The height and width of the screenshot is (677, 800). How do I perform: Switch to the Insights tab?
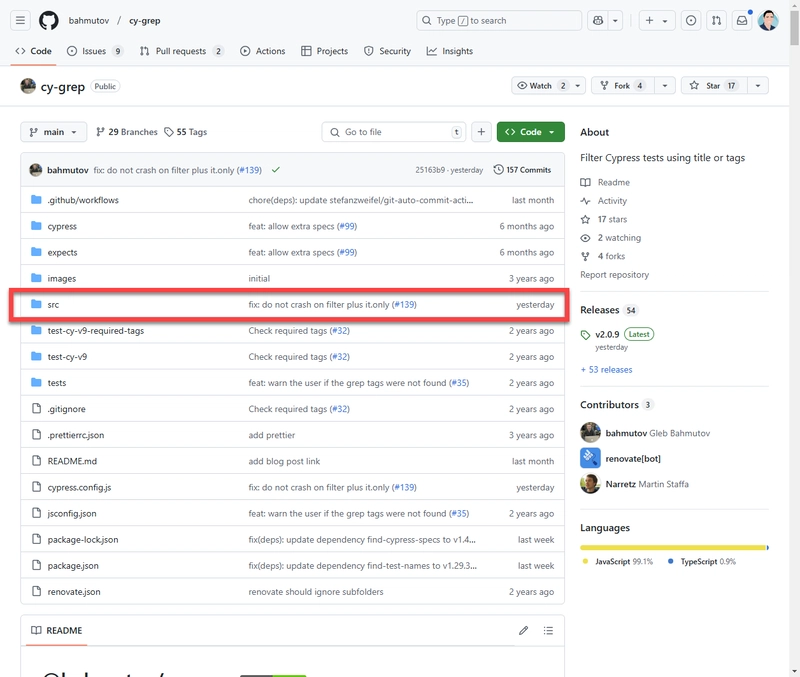[x=450, y=51]
